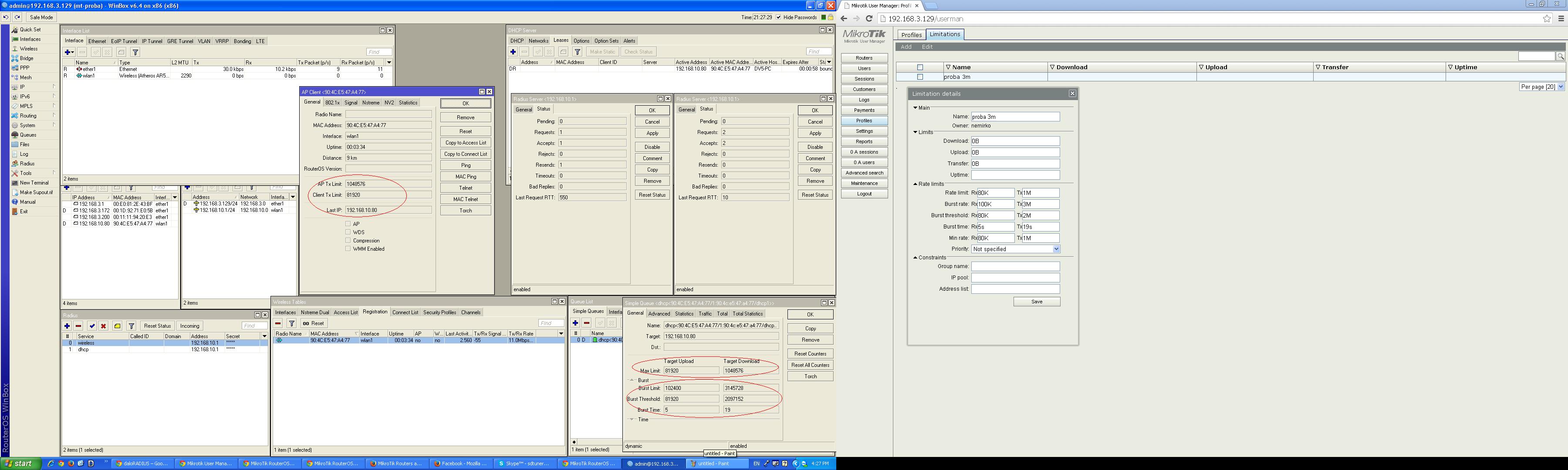Click the Group name input field
The width and height of the screenshot is (1568, 470).
(x=1015, y=266)
